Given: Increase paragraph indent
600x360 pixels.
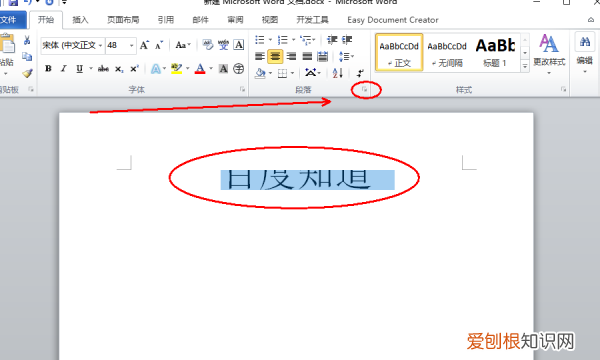Looking at the screenshot, I should (347, 39).
